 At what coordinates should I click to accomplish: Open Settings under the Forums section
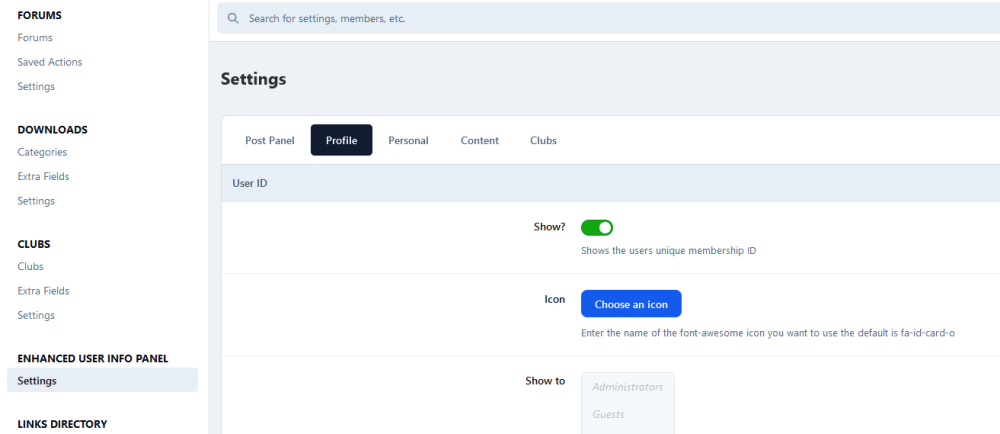tap(36, 86)
